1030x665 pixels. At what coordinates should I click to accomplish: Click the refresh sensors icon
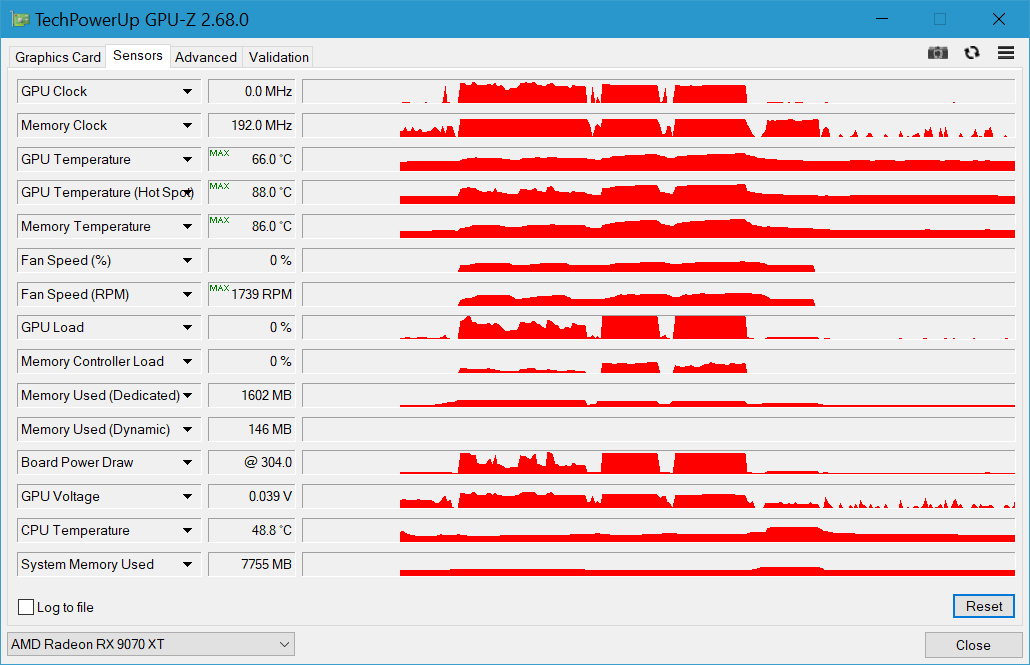pos(972,53)
